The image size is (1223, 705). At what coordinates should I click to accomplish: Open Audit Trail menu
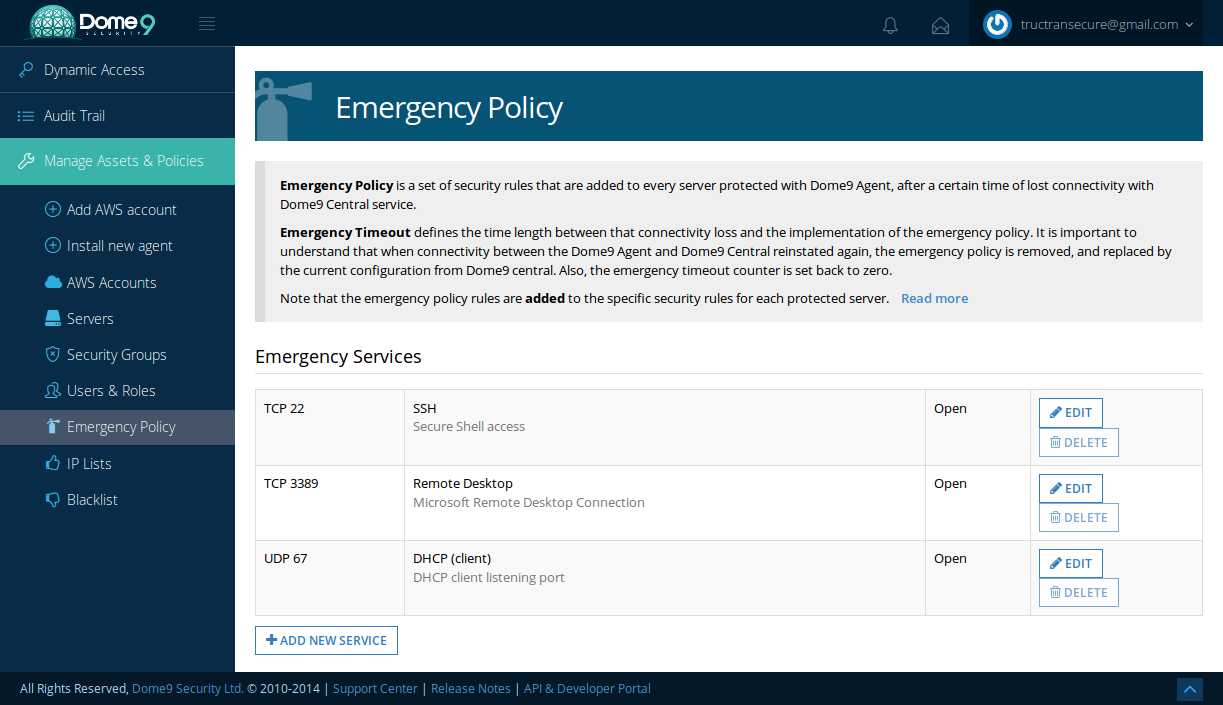pos(74,116)
